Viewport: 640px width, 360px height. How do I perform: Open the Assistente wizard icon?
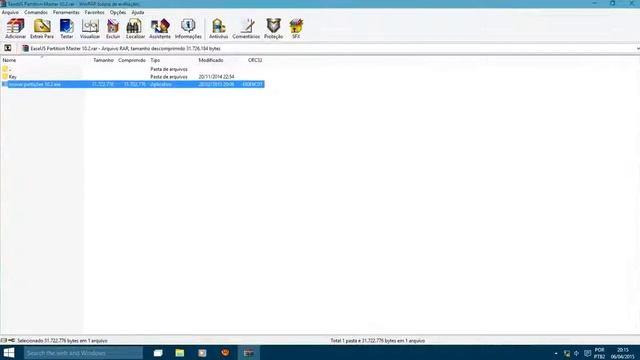click(160, 29)
